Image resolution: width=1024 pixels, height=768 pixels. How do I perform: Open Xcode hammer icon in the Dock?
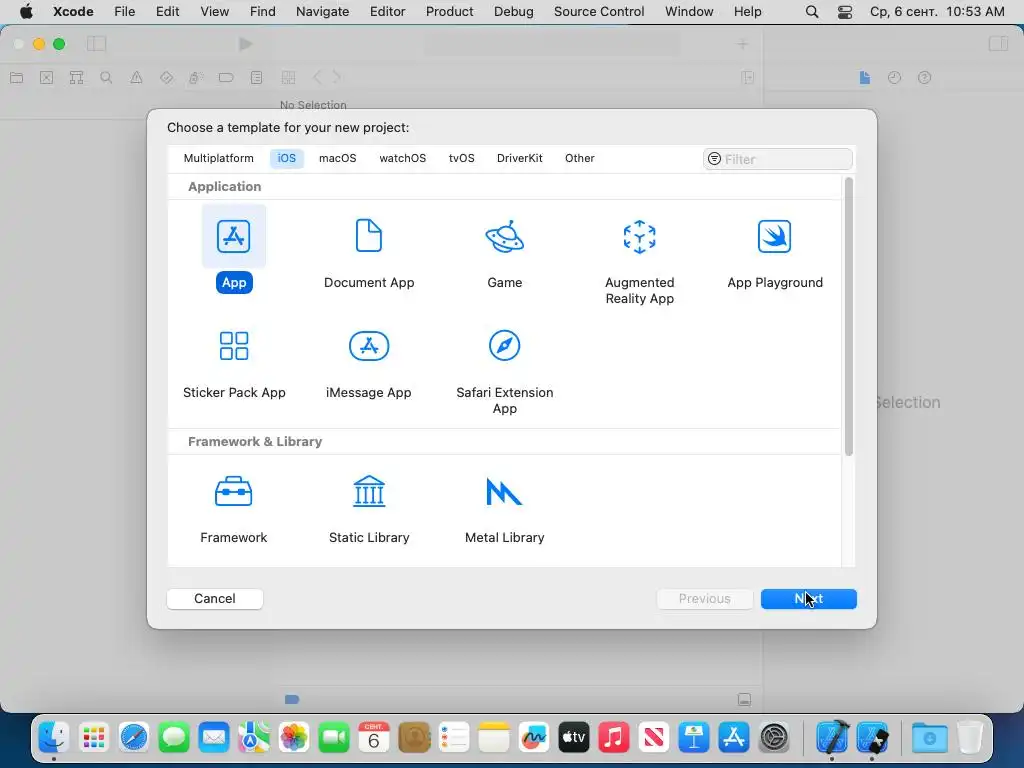point(832,738)
